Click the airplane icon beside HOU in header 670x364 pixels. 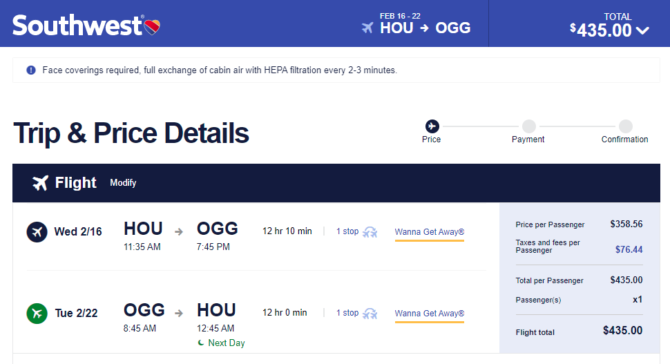(367, 28)
